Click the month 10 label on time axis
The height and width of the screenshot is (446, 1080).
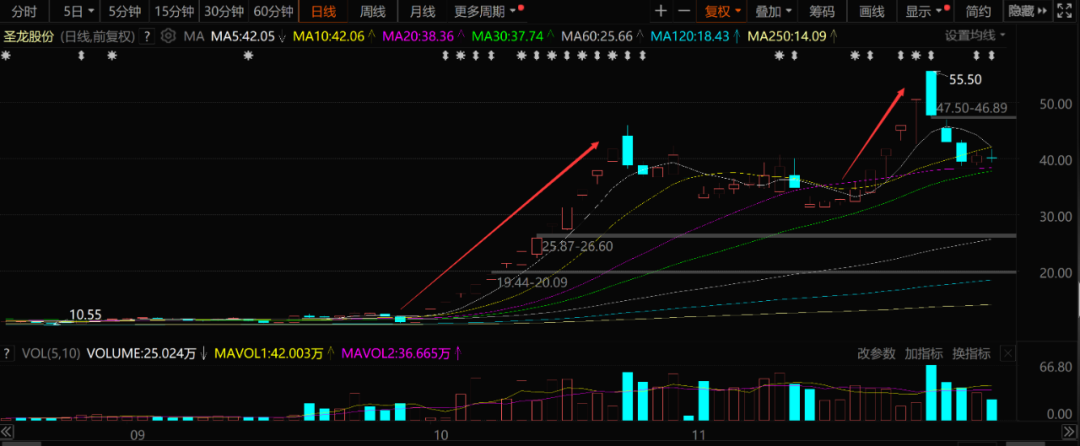point(441,435)
